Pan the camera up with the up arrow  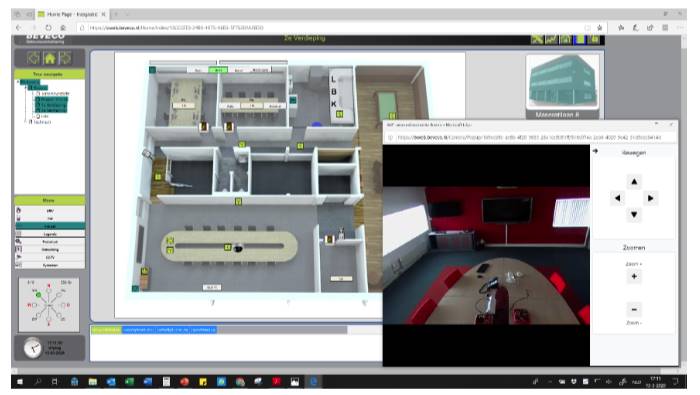(x=634, y=182)
